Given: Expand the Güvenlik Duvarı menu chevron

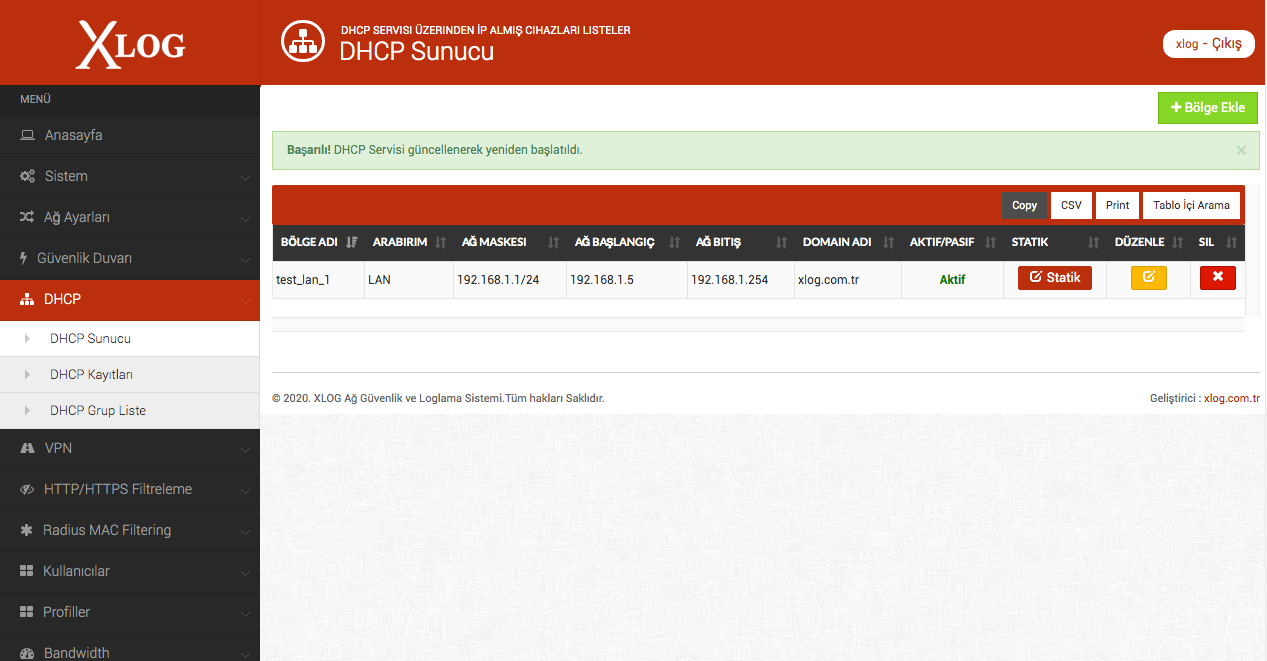Looking at the screenshot, I should (x=245, y=259).
